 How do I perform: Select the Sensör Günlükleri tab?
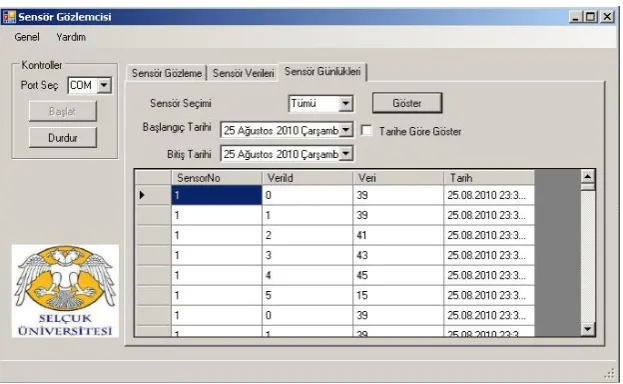pyautogui.click(x=322, y=72)
